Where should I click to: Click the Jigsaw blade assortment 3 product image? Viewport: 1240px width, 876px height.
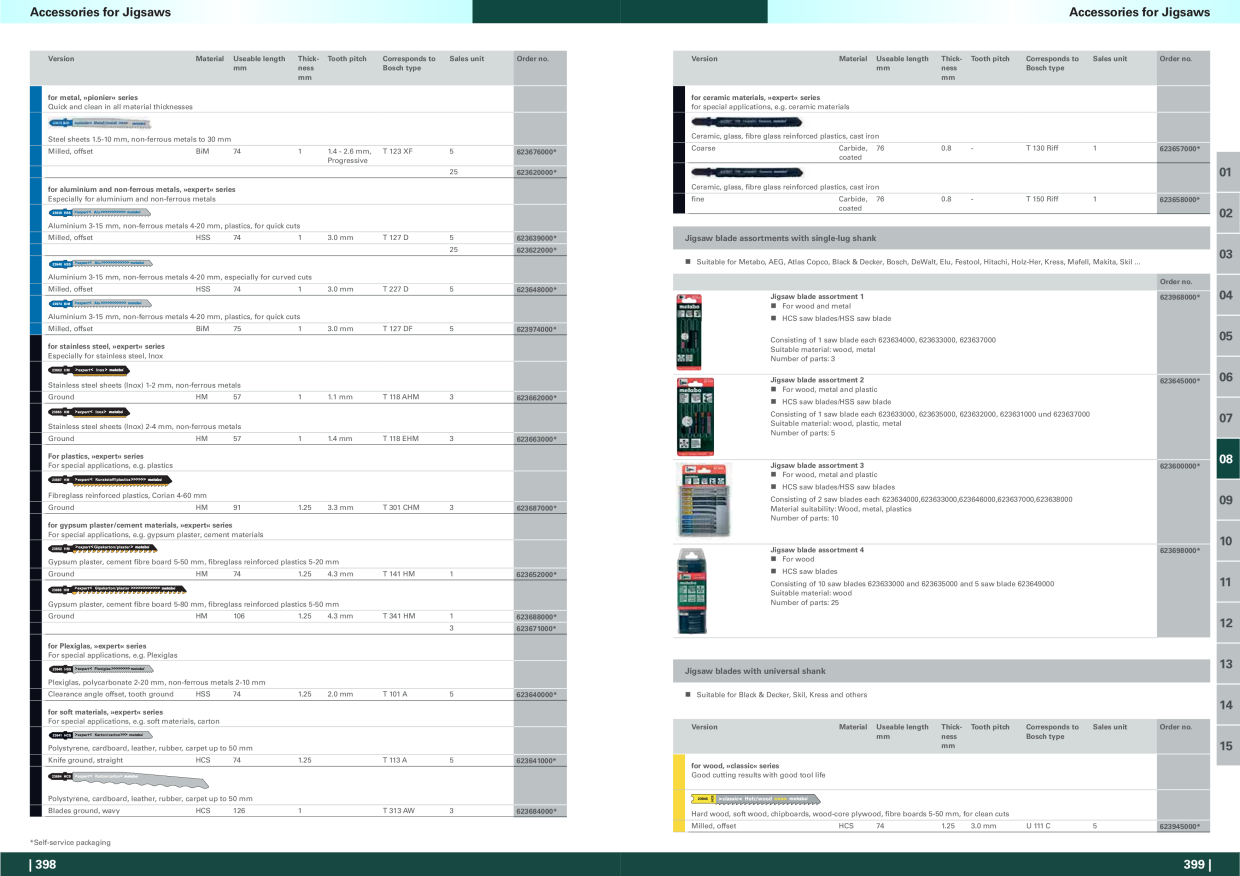click(x=705, y=500)
